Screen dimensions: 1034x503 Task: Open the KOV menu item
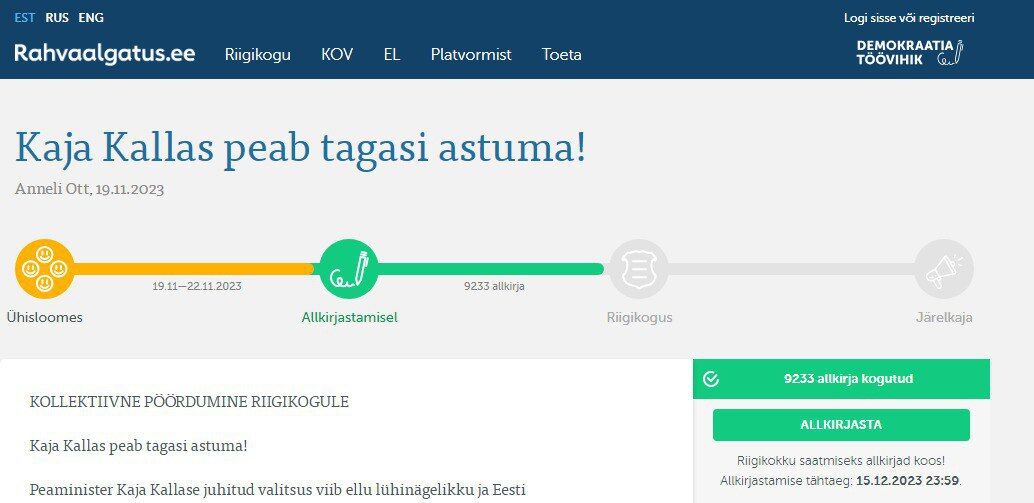coord(337,55)
